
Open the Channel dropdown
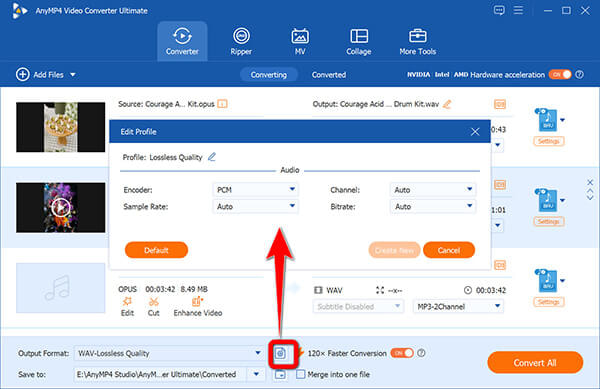pyautogui.click(x=433, y=190)
